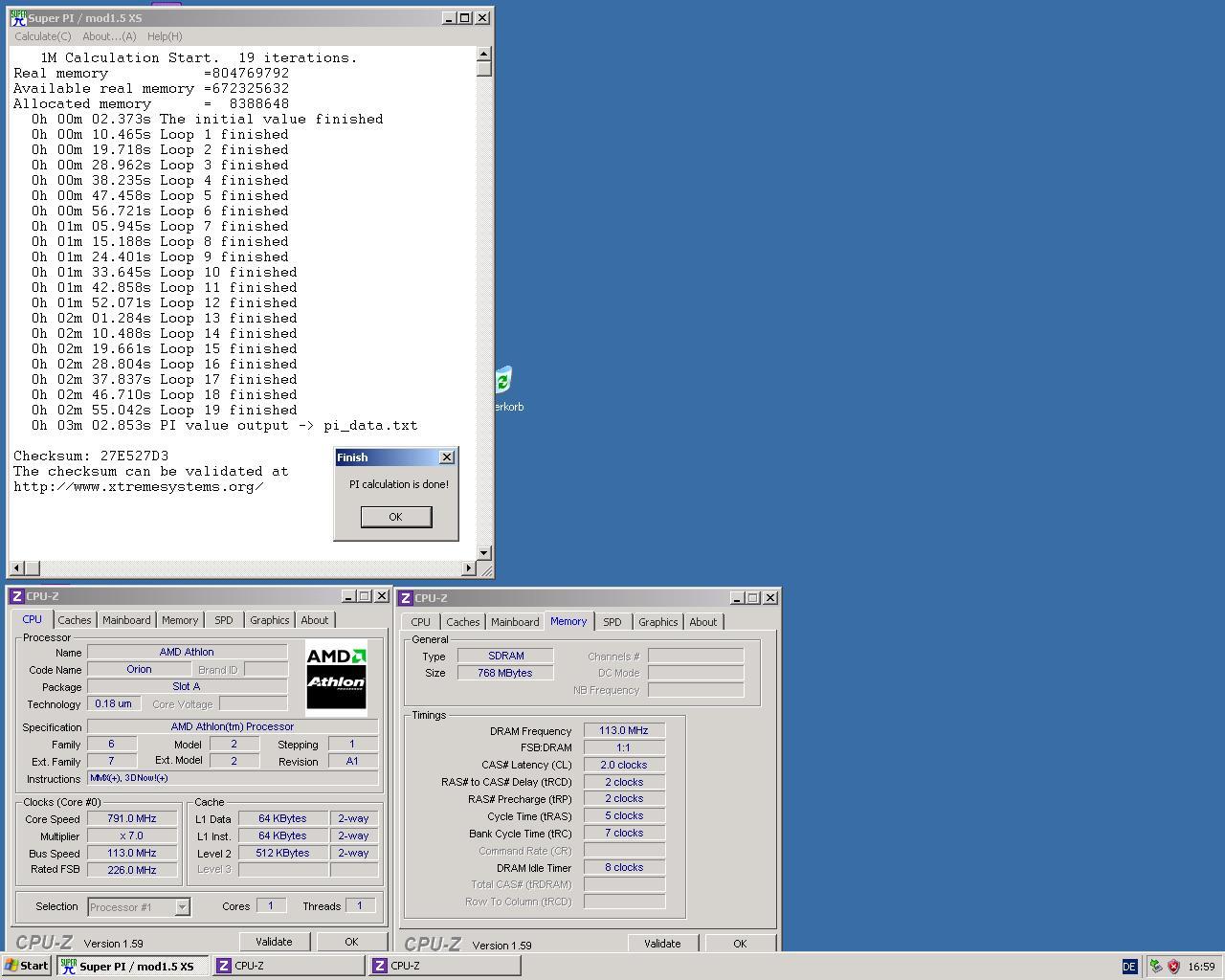The image size is (1225, 980).
Task: Click the taskbar clock showing 16:59
Action: pyautogui.click(x=1201, y=967)
